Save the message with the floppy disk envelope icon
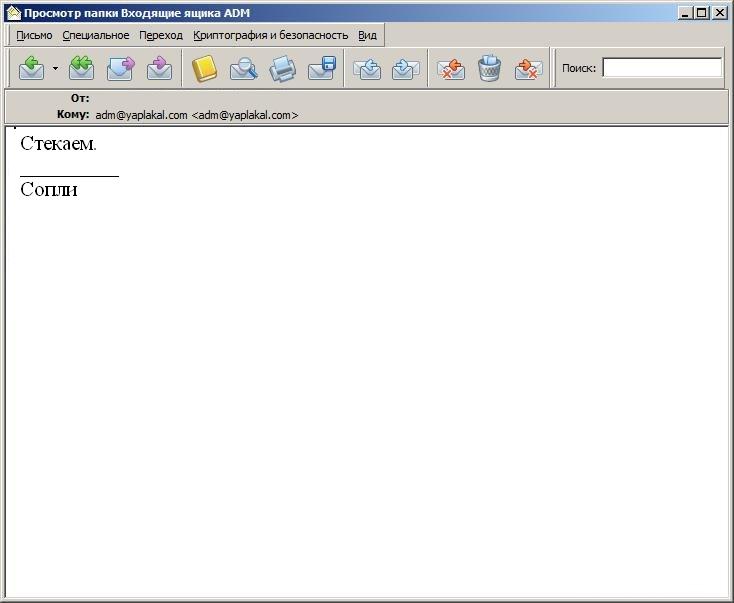The height and width of the screenshot is (603, 734). point(322,68)
